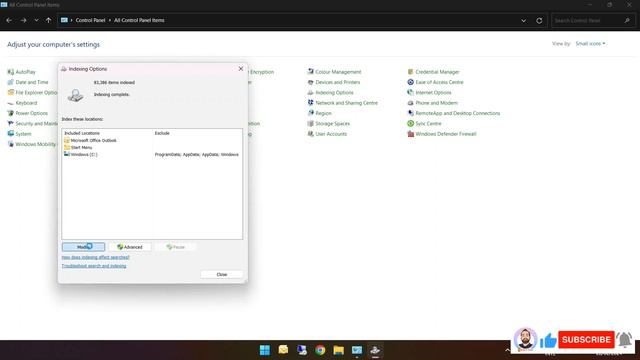Go forward in Control Panel navigation
640x360 pixels.
click(23, 20)
